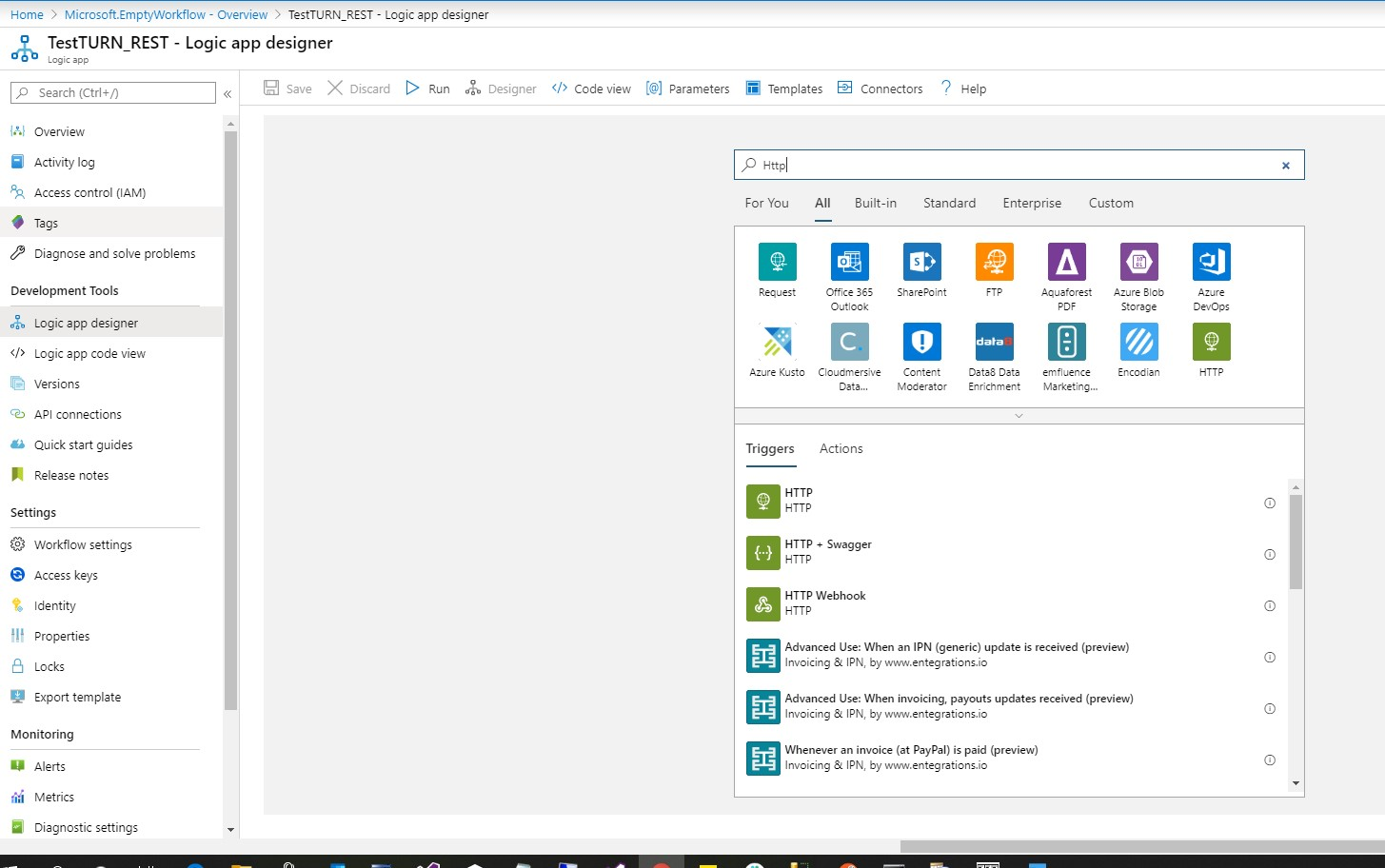The image size is (1385, 868).
Task: Clear the connector search box
Action: point(1285,166)
